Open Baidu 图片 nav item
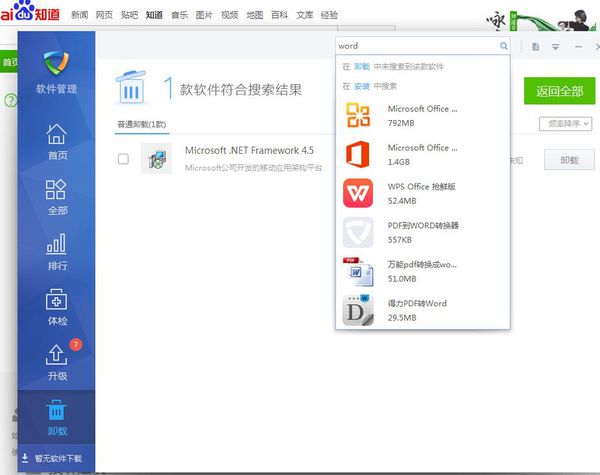 coord(204,15)
